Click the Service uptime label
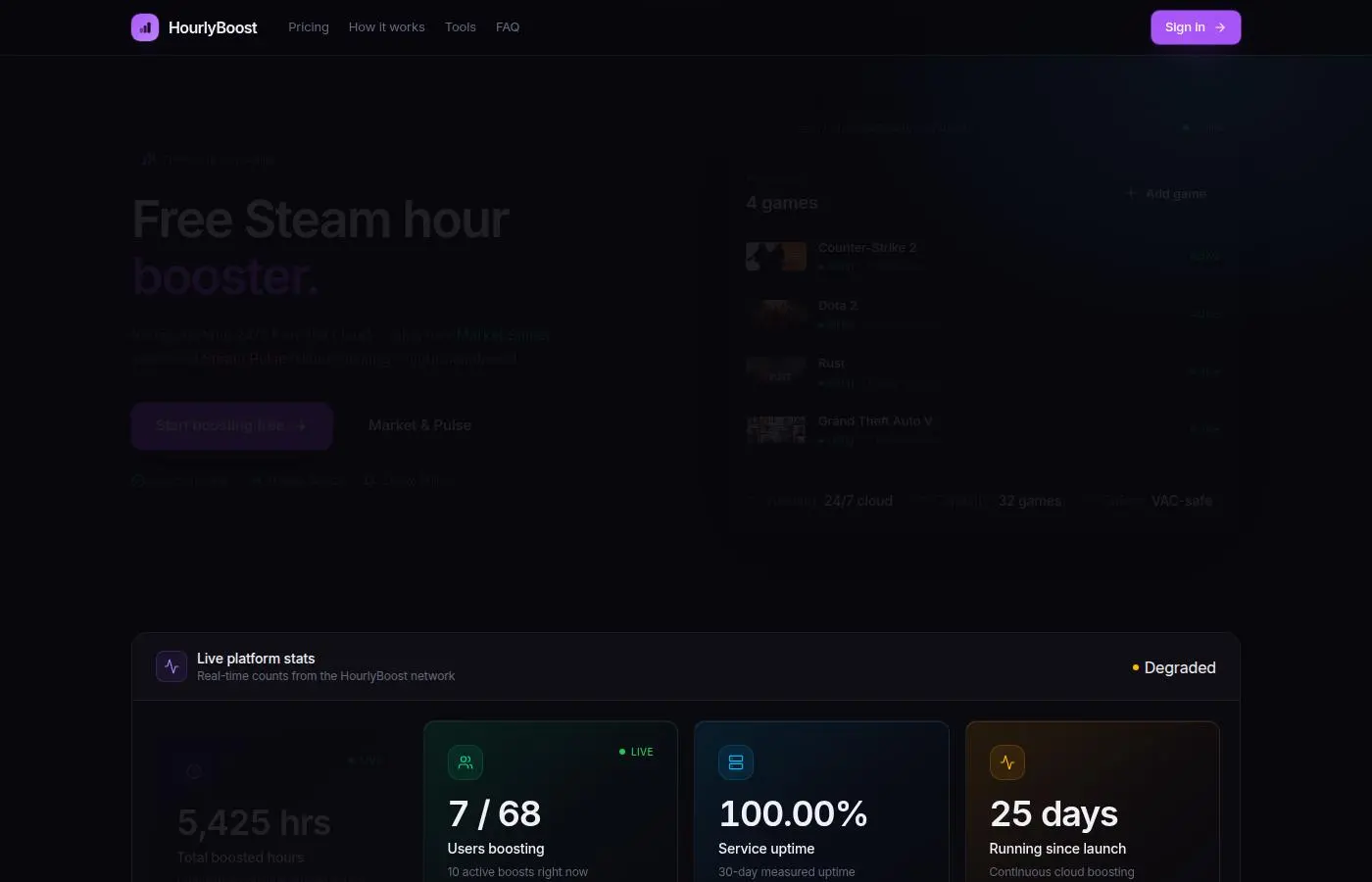This screenshot has width=1372, height=882. click(766, 849)
